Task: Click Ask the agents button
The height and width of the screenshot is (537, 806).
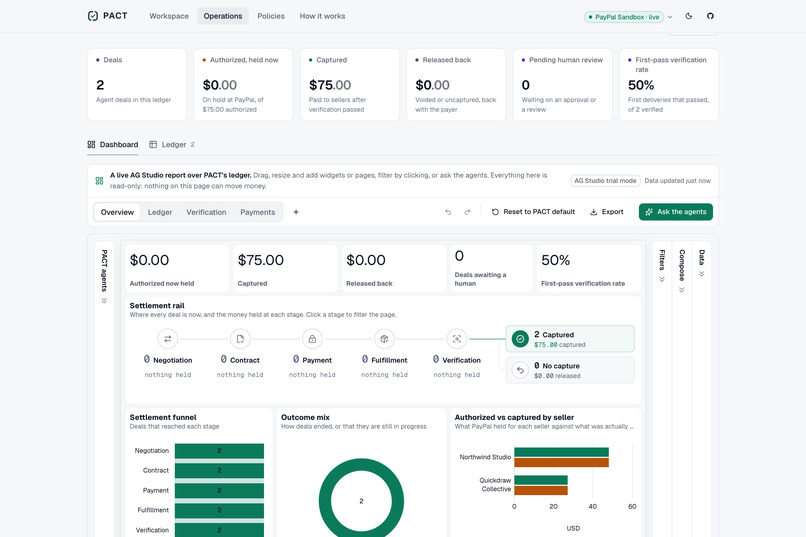Action: pyautogui.click(x=676, y=212)
